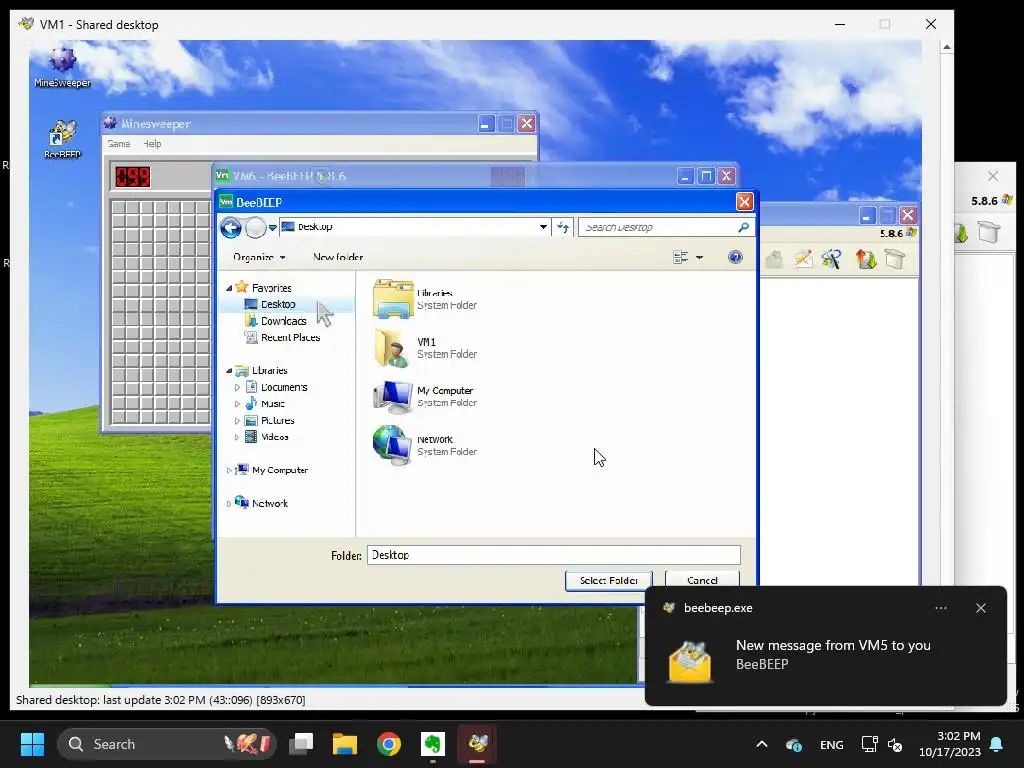This screenshot has height=768, width=1024.
Task: Select Downloads under Favorites
Action: (x=283, y=321)
